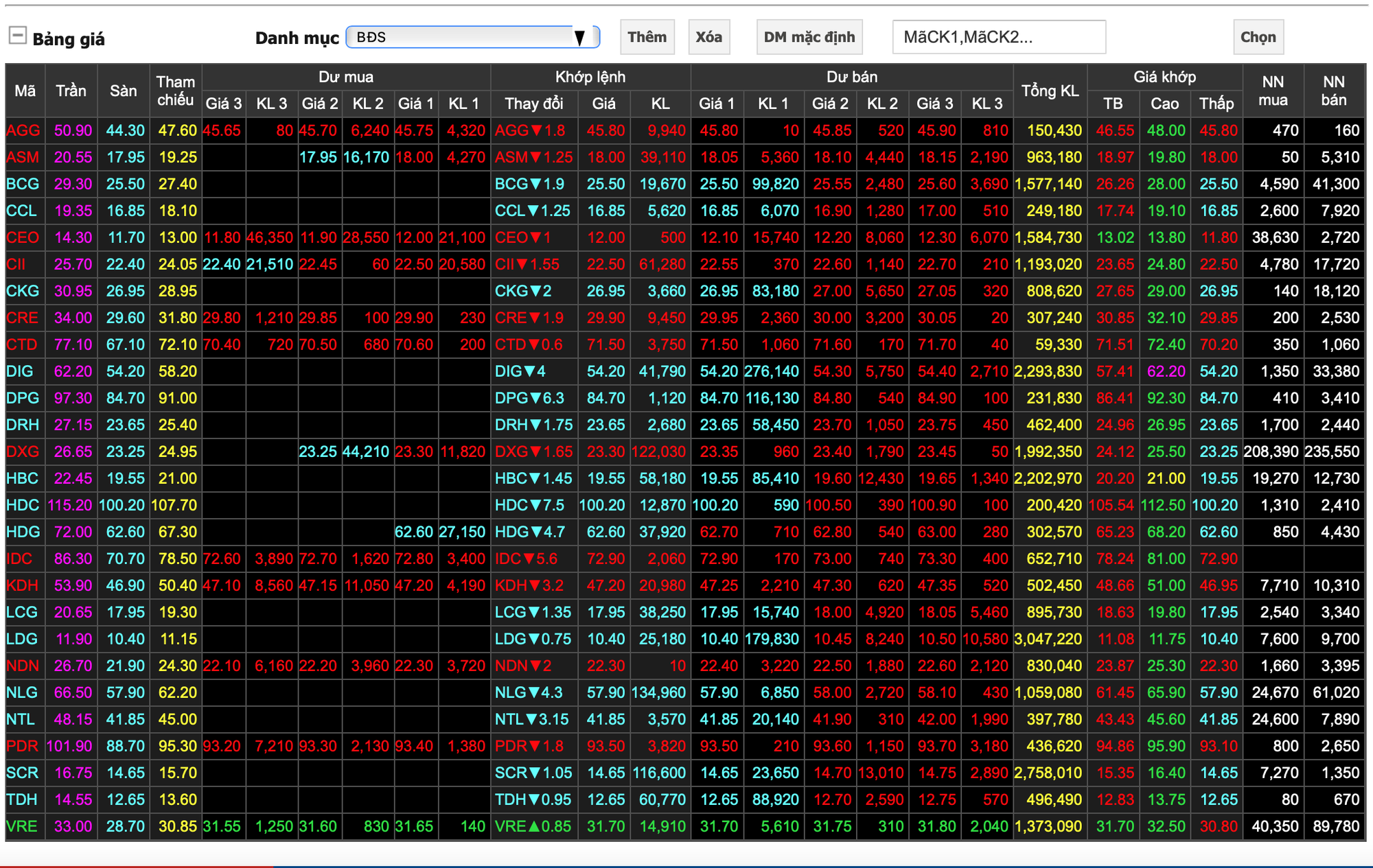Click the Chọn button

1258,37
